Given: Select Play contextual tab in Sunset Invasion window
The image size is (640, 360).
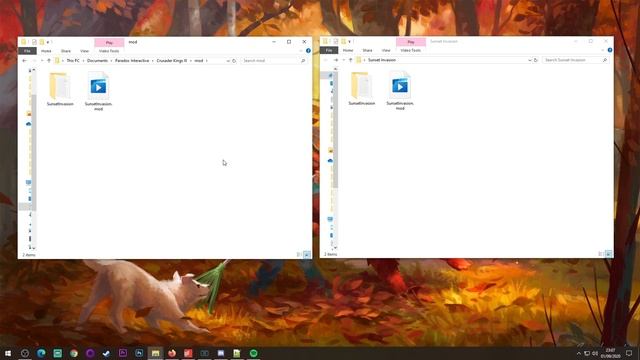Looking at the screenshot, I should pyautogui.click(x=411, y=42).
